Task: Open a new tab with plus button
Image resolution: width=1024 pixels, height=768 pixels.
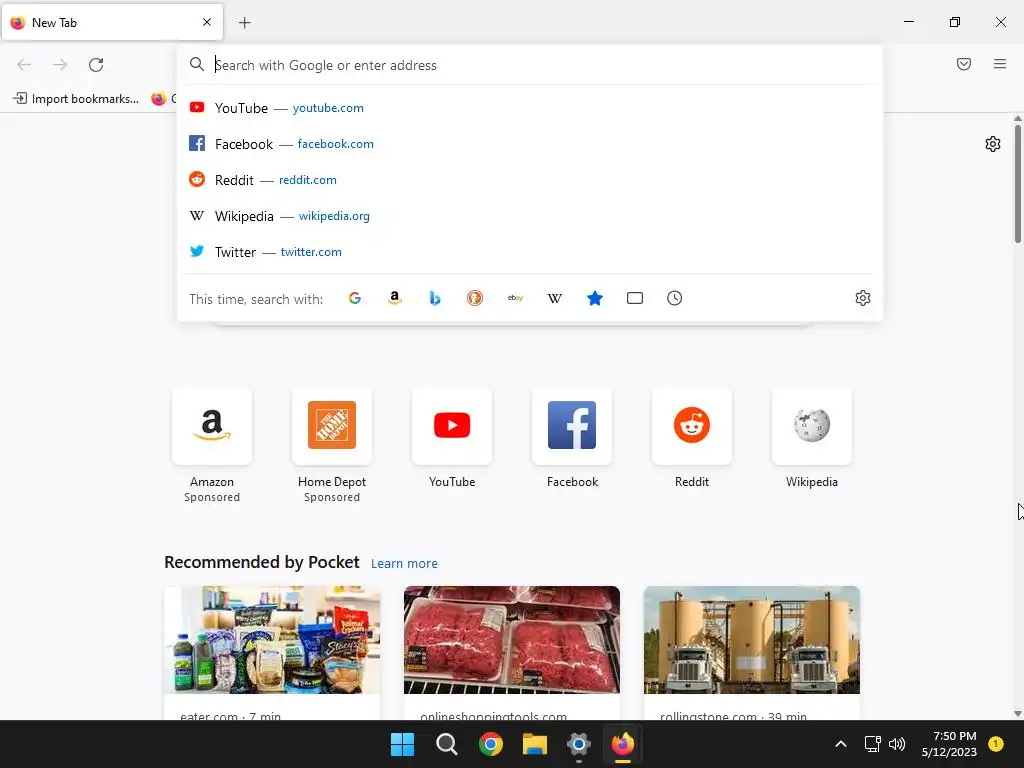Action: [245, 23]
